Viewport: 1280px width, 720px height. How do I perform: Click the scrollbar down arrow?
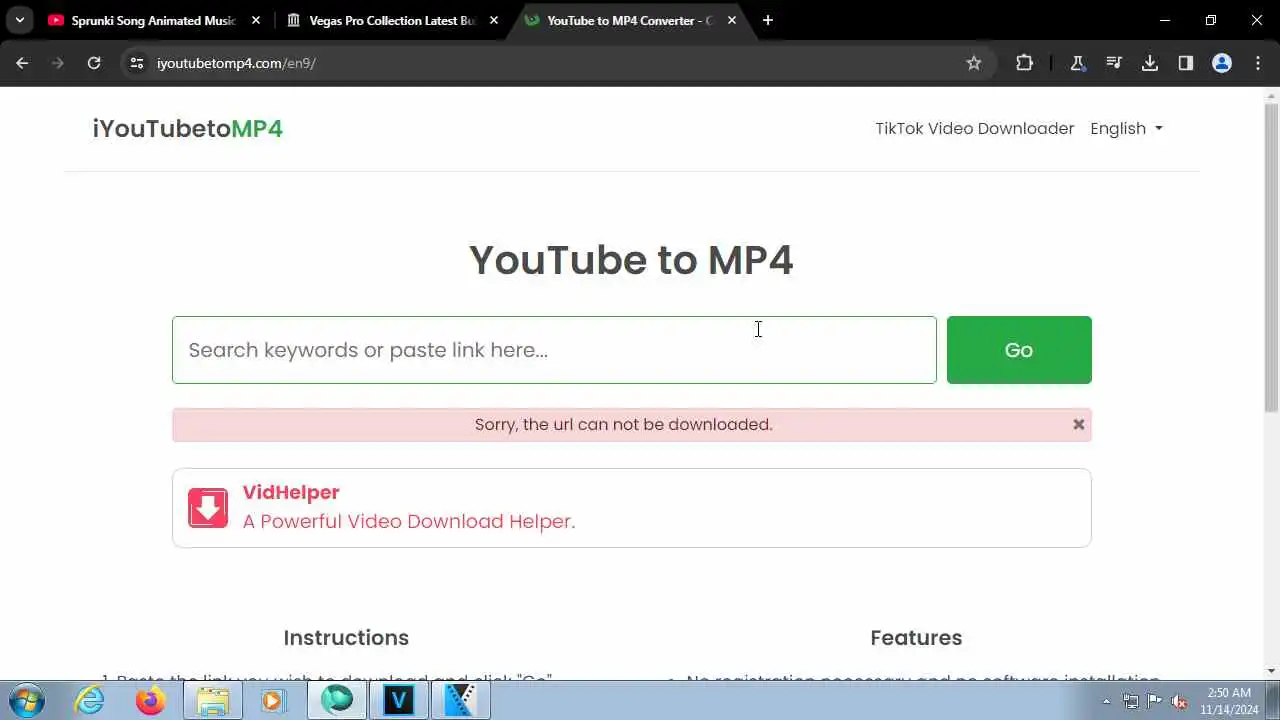1271,671
